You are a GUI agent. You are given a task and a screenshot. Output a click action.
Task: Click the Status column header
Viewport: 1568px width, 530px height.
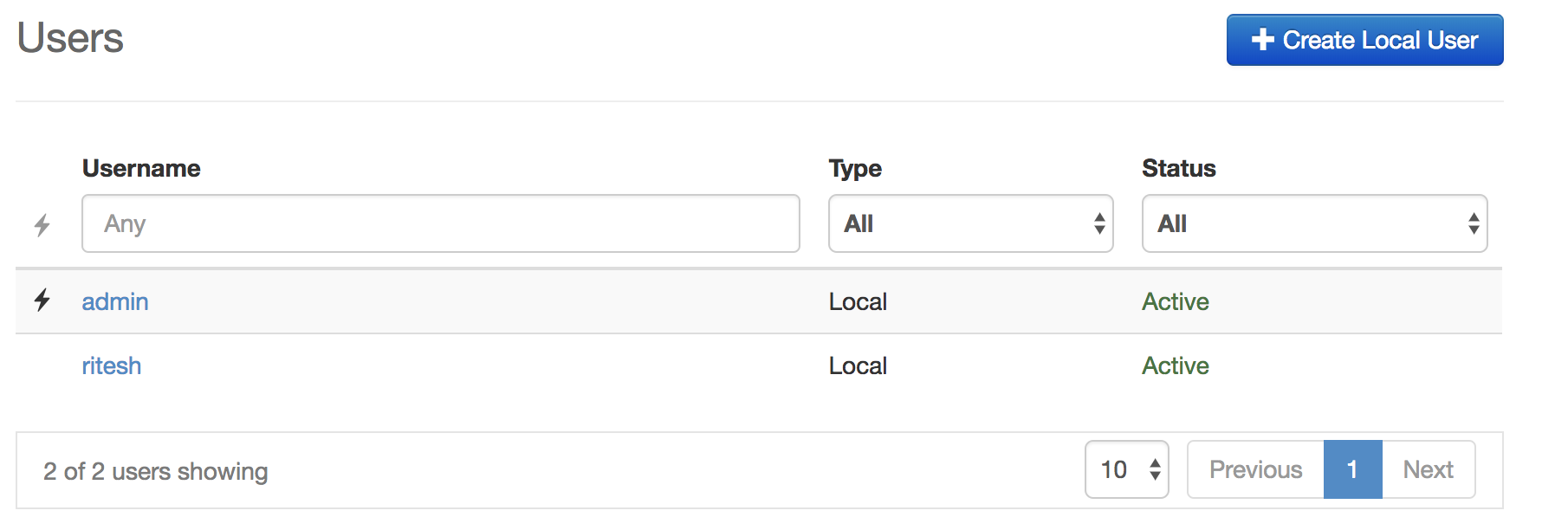coord(1178,168)
